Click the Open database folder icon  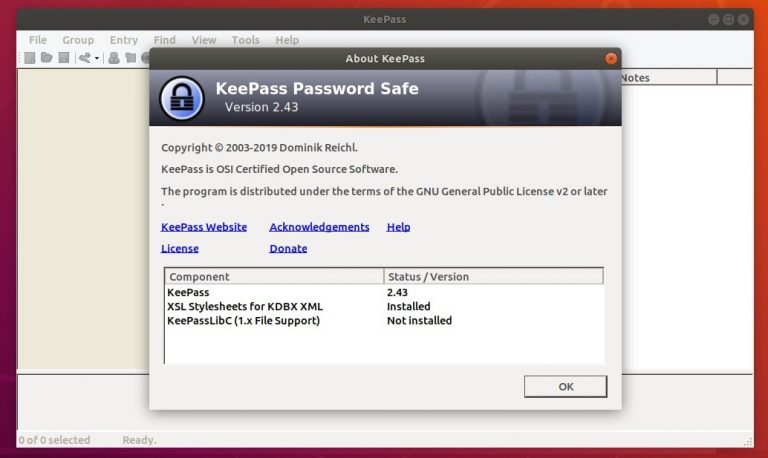point(47,58)
